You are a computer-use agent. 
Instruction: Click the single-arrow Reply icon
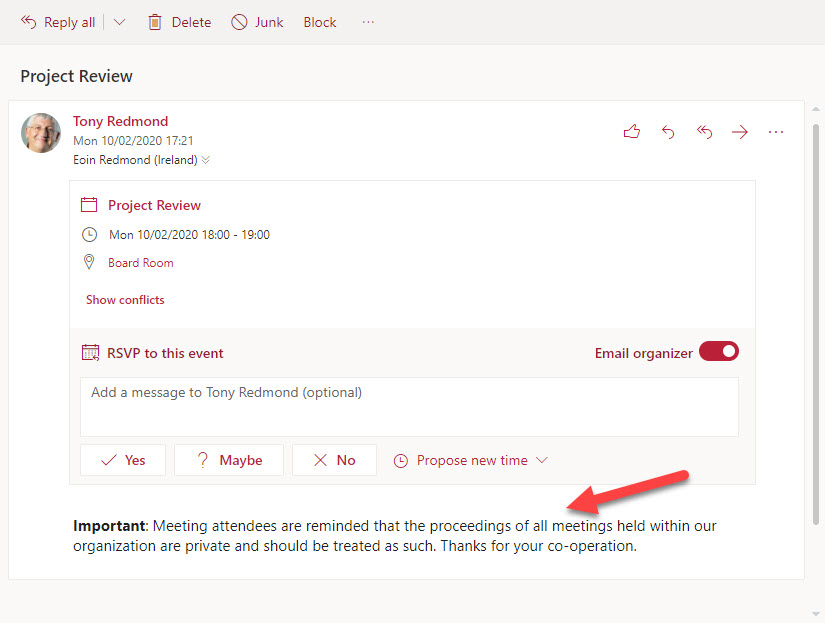point(668,132)
